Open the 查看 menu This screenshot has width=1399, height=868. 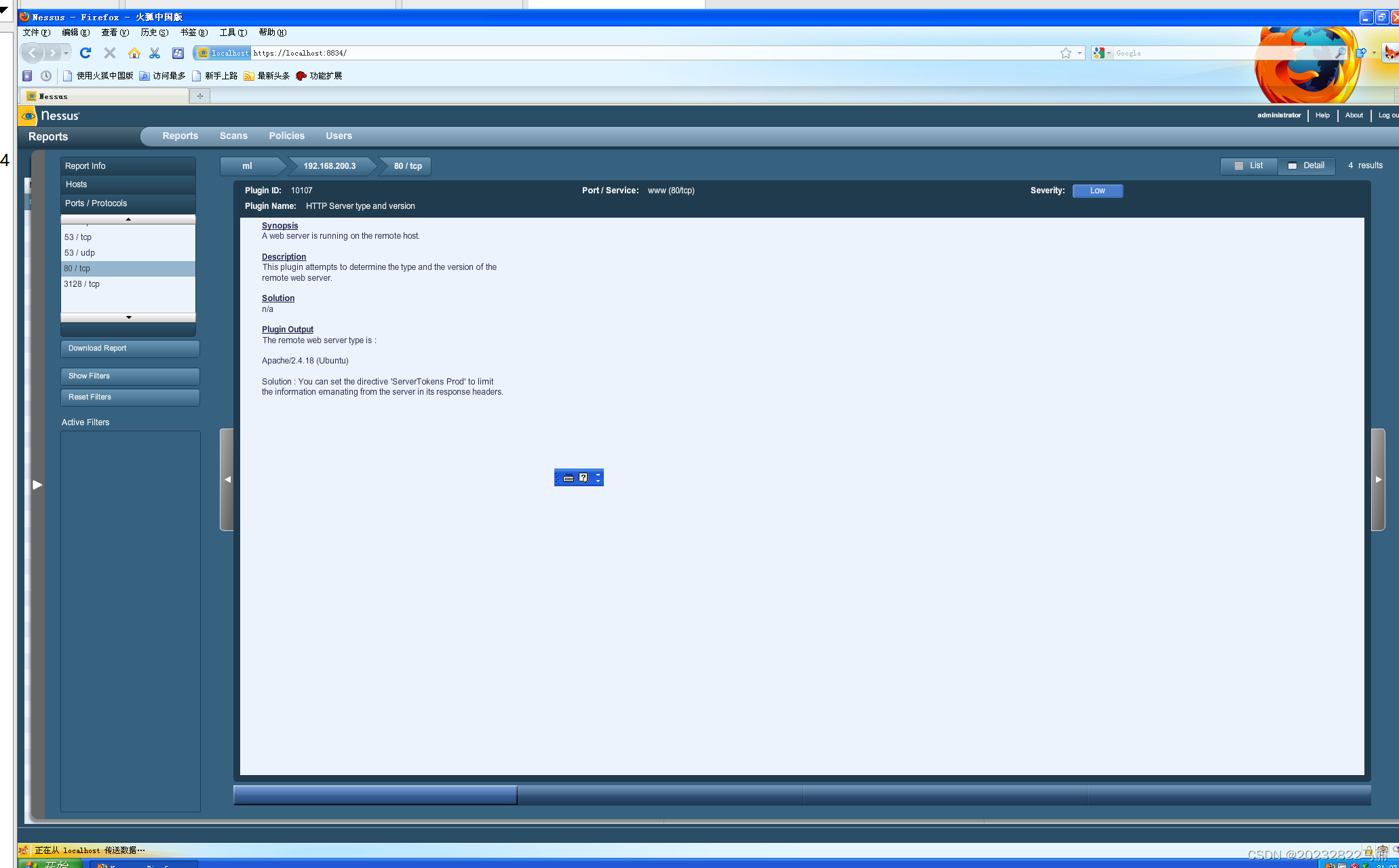tap(115, 33)
